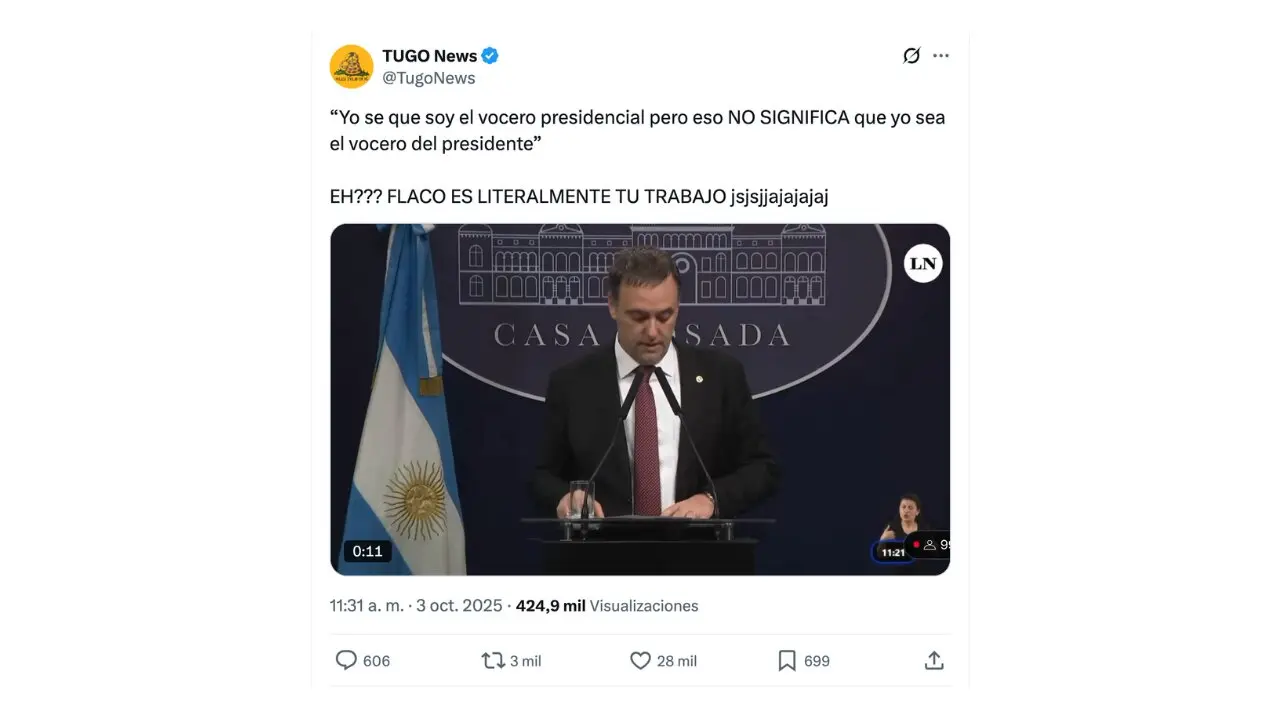Visit the @TugoNews handle link
The width and height of the screenshot is (1280, 720).
point(429,78)
